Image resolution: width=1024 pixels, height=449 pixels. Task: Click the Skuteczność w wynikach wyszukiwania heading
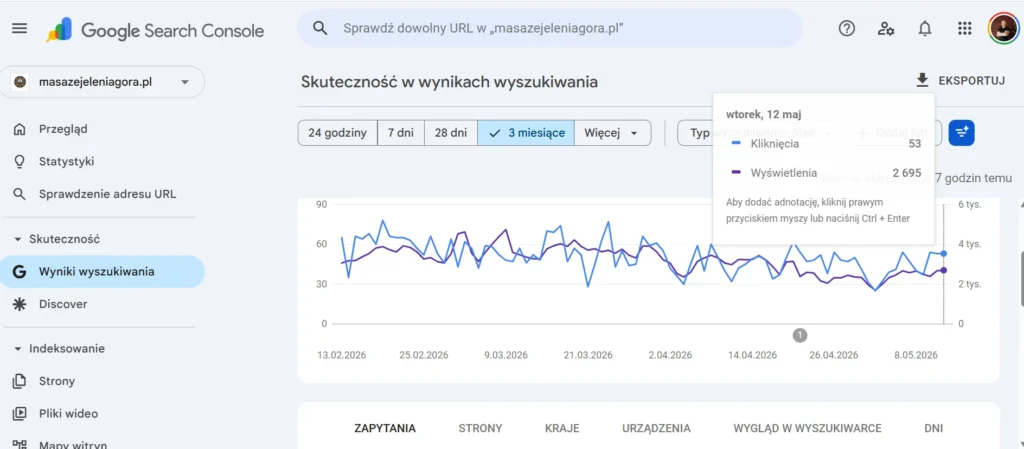click(449, 82)
